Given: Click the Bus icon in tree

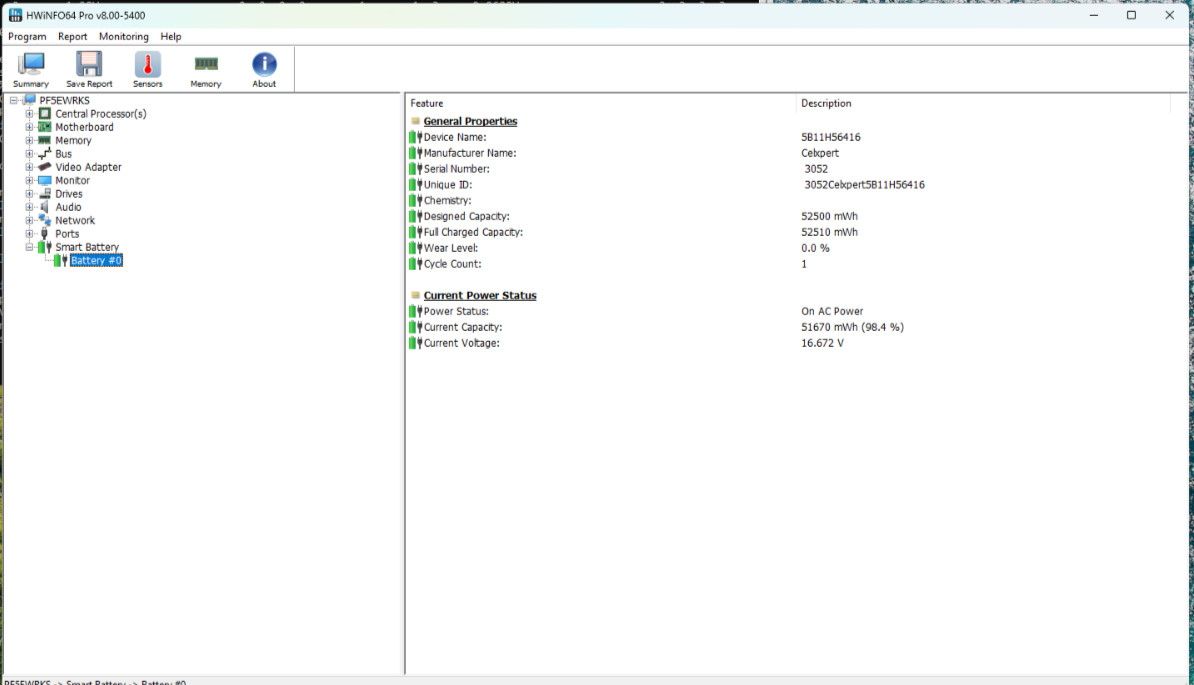Looking at the screenshot, I should click(45, 153).
